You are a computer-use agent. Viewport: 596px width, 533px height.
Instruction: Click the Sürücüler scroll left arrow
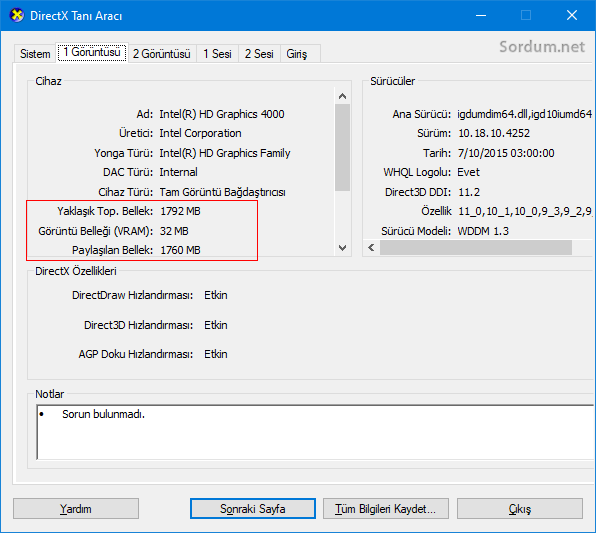[372, 248]
